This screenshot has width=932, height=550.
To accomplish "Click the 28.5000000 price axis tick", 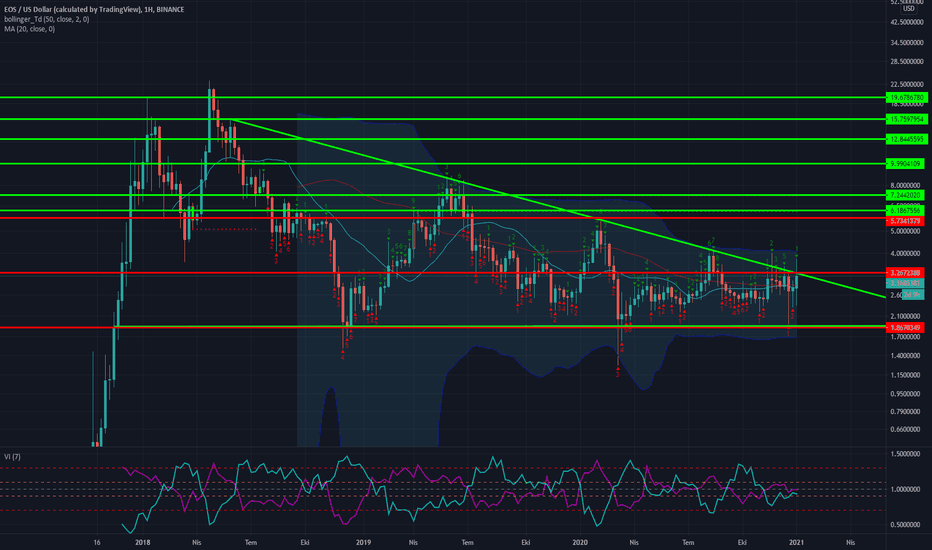I will click(906, 62).
